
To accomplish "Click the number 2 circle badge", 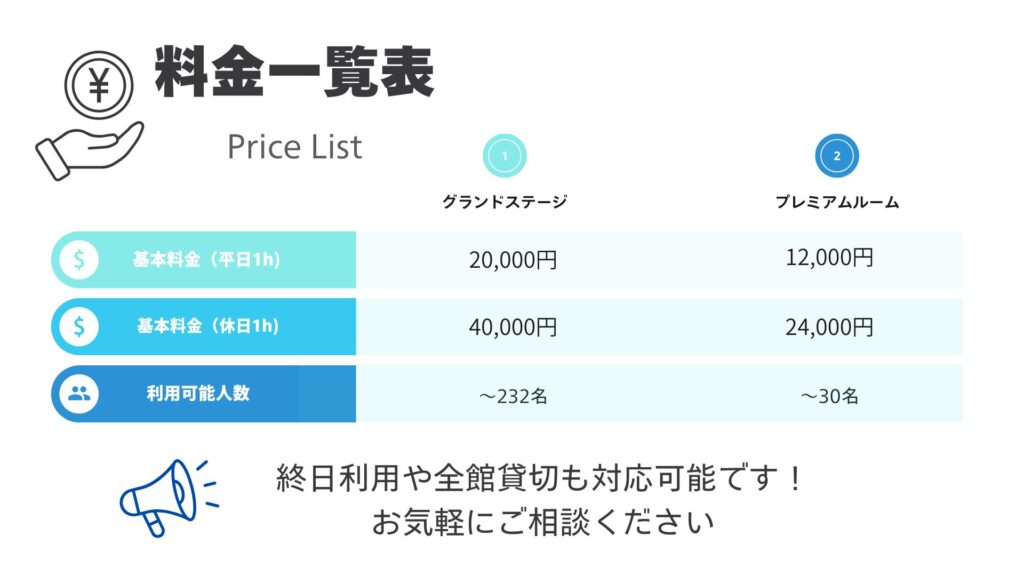I will coord(837,156).
